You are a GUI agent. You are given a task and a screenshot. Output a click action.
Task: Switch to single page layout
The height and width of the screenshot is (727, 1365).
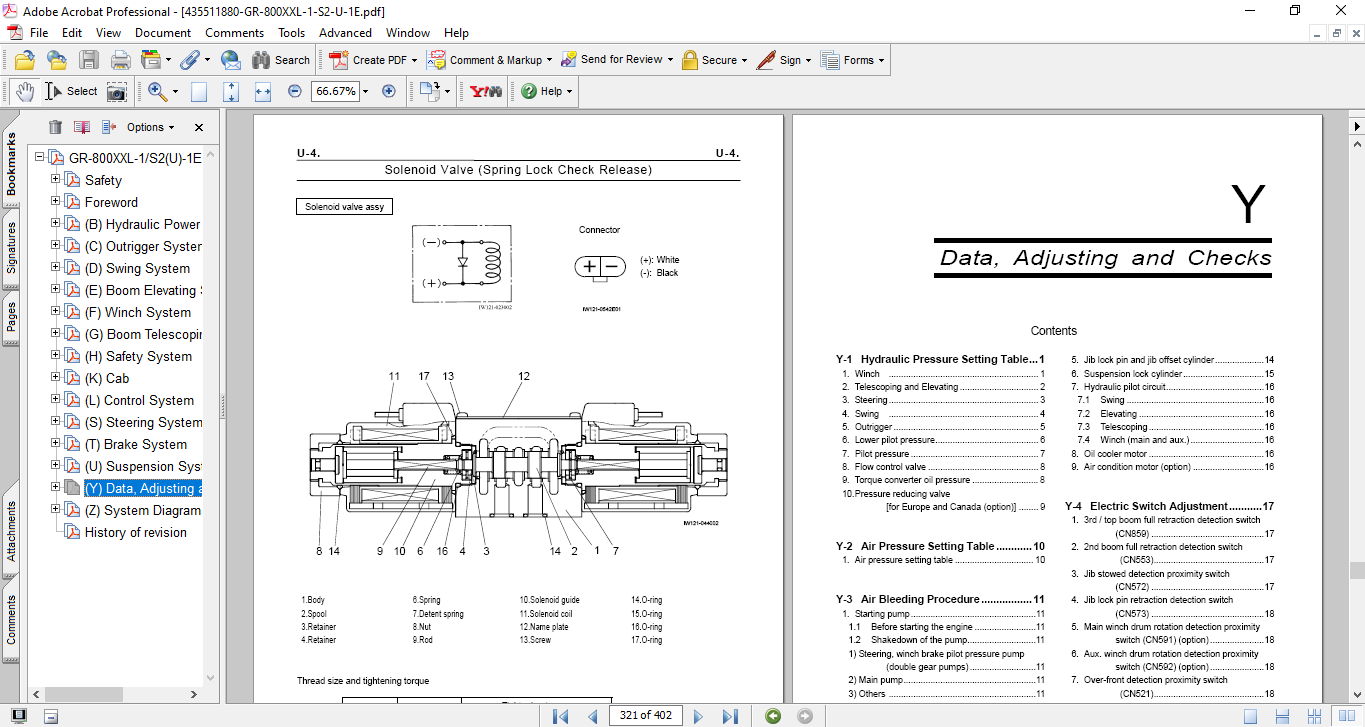pyautogui.click(x=1251, y=716)
